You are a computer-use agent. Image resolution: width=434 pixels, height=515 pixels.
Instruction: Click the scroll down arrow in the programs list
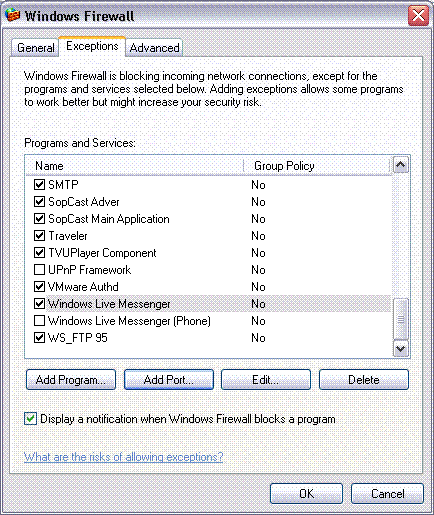click(x=400, y=349)
